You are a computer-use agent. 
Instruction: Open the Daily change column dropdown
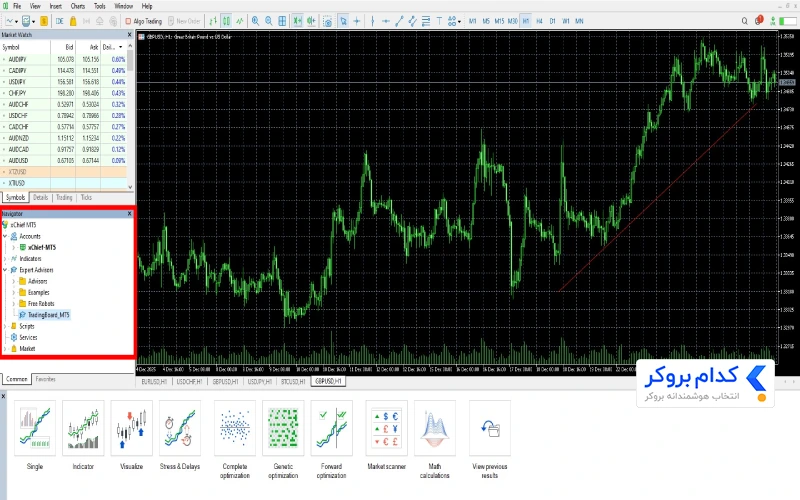pyautogui.click(x=120, y=47)
